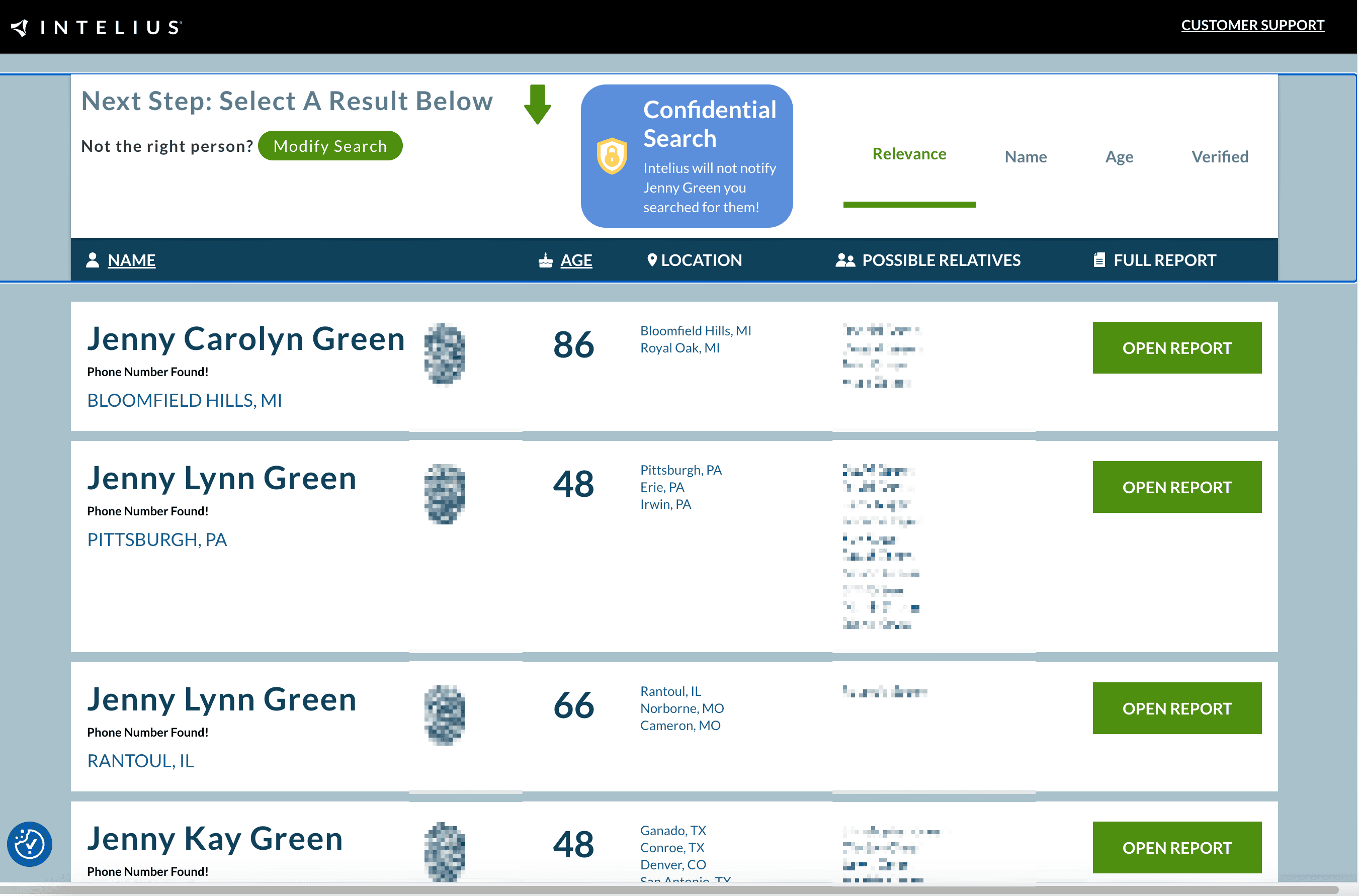Image resolution: width=1359 pixels, height=896 pixels.
Task: Click the birthday cake icon beside AGE
Action: coord(545,260)
